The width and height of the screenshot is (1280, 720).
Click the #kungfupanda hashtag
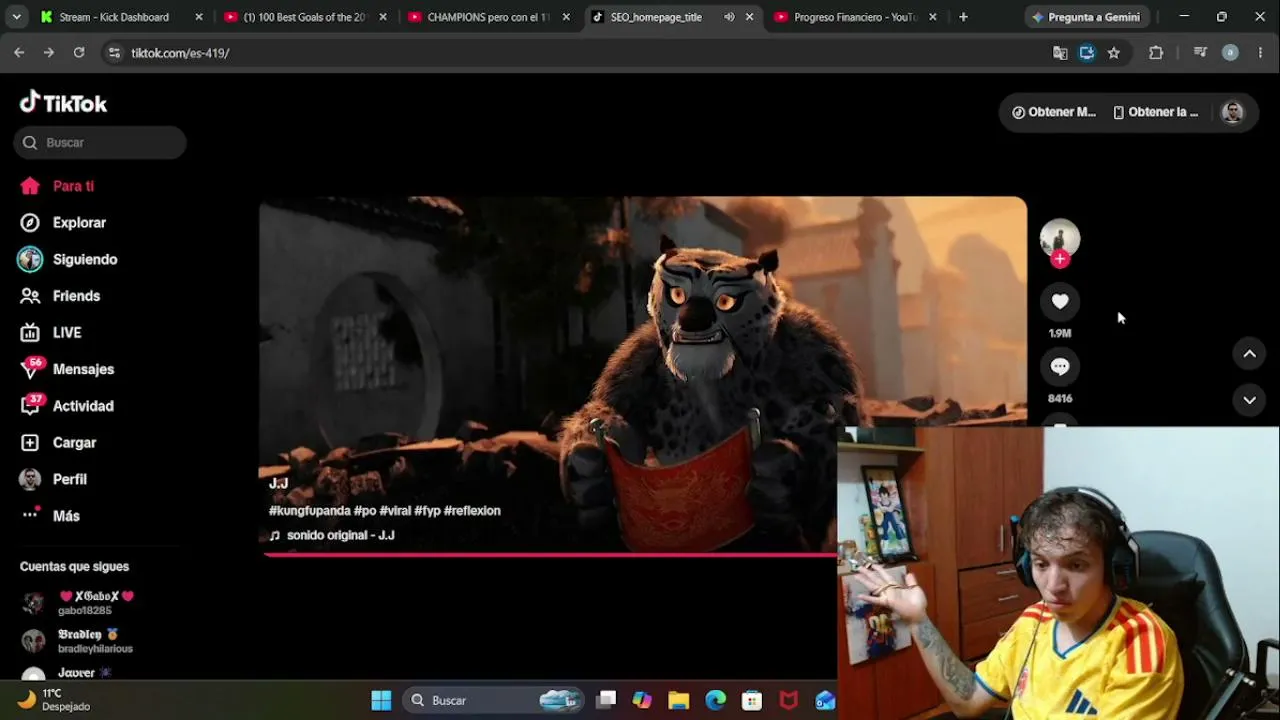coord(309,511)
